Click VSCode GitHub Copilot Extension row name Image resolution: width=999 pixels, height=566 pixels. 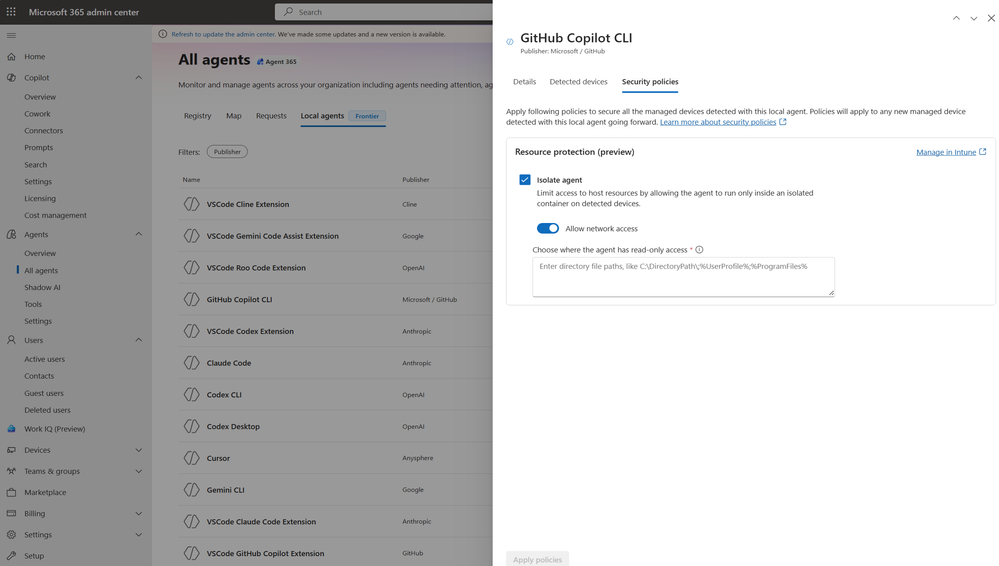pos(265,553)
